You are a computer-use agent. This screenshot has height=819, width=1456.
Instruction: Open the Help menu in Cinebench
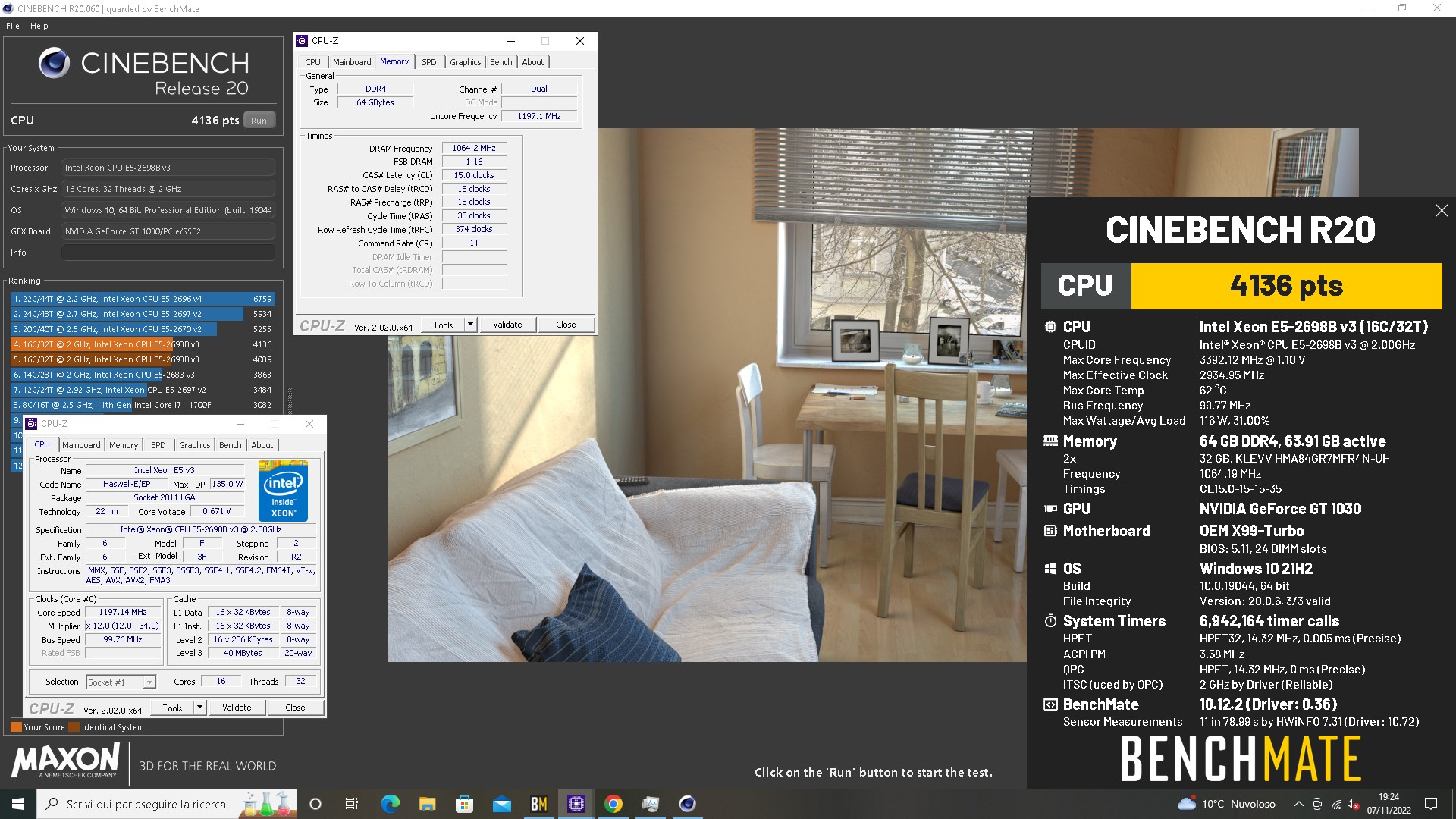(39, 26)
